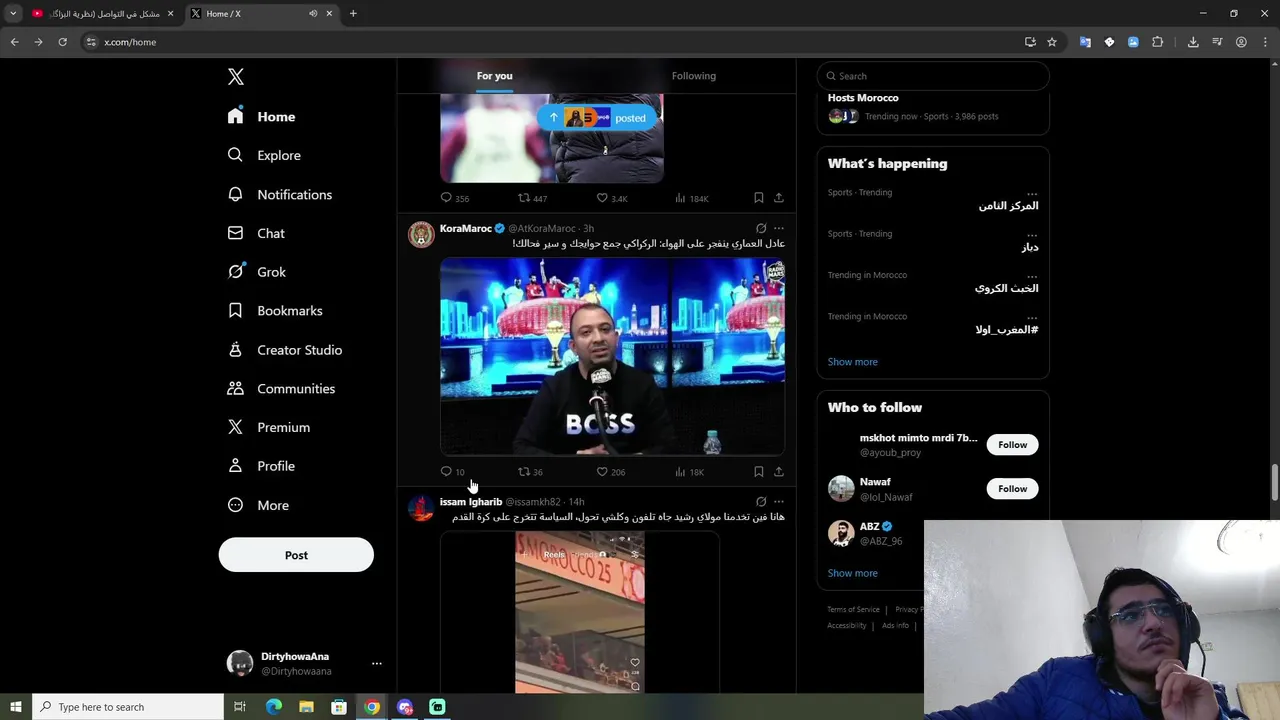
Task: Follow the Nawaf account
Action: (1012, 489)
